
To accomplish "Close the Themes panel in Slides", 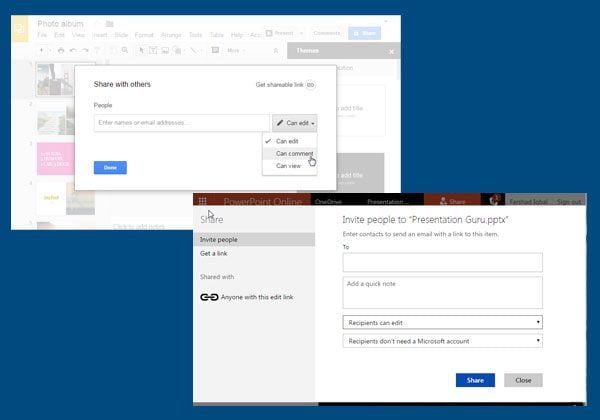I will click(391, 51).
